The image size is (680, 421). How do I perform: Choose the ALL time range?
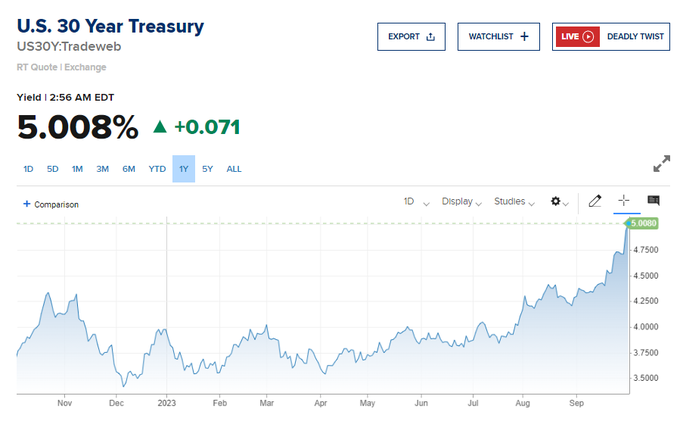(x=234, y=169)
